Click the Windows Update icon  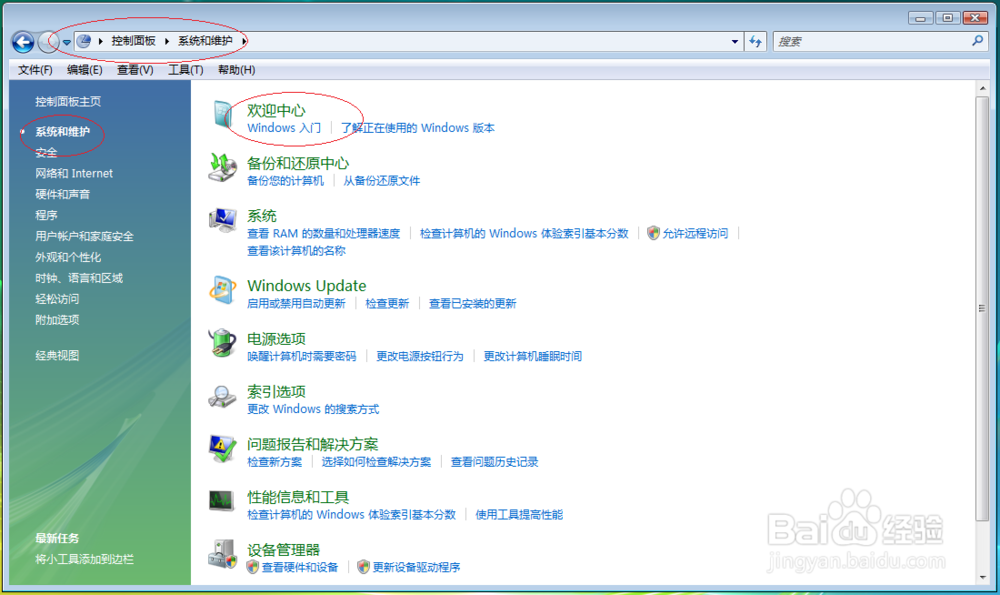coord(223,290)
